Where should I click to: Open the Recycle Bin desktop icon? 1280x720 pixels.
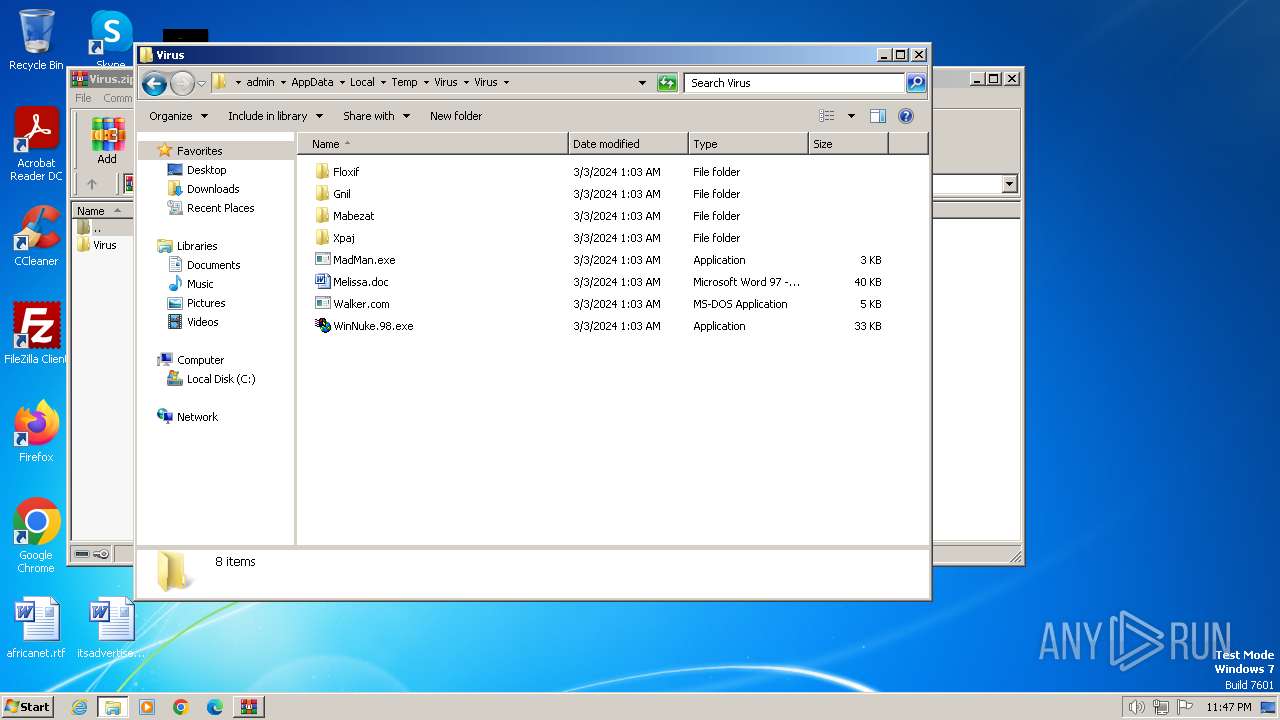click(36, 40)
